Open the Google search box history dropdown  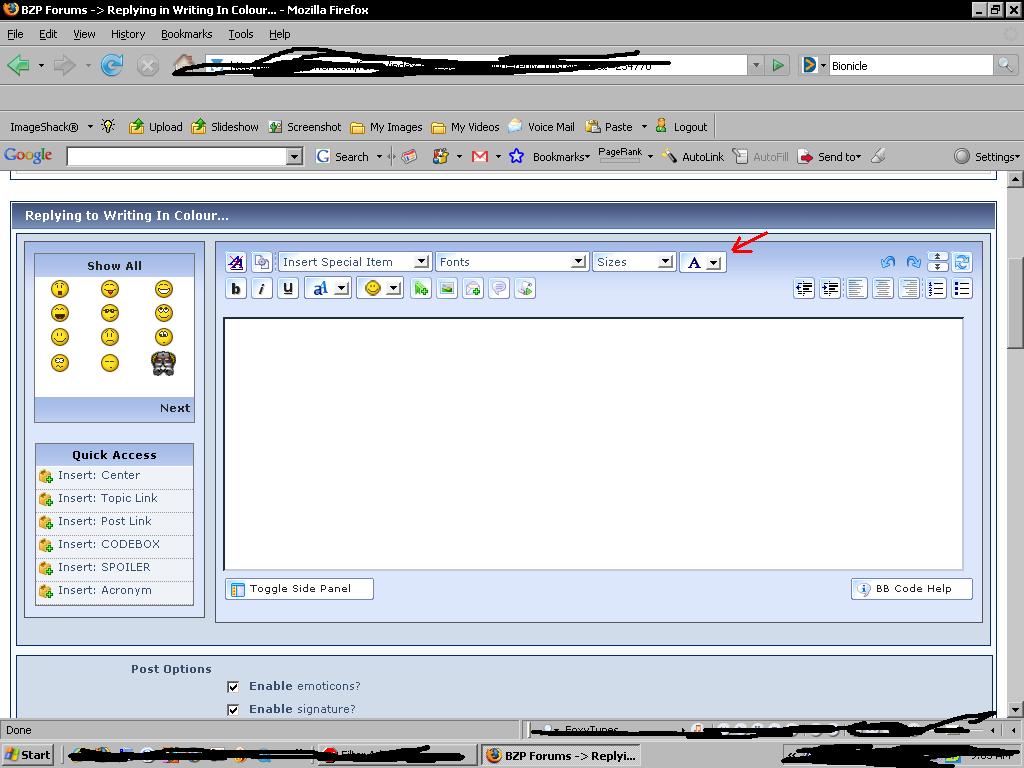[295, 157]
